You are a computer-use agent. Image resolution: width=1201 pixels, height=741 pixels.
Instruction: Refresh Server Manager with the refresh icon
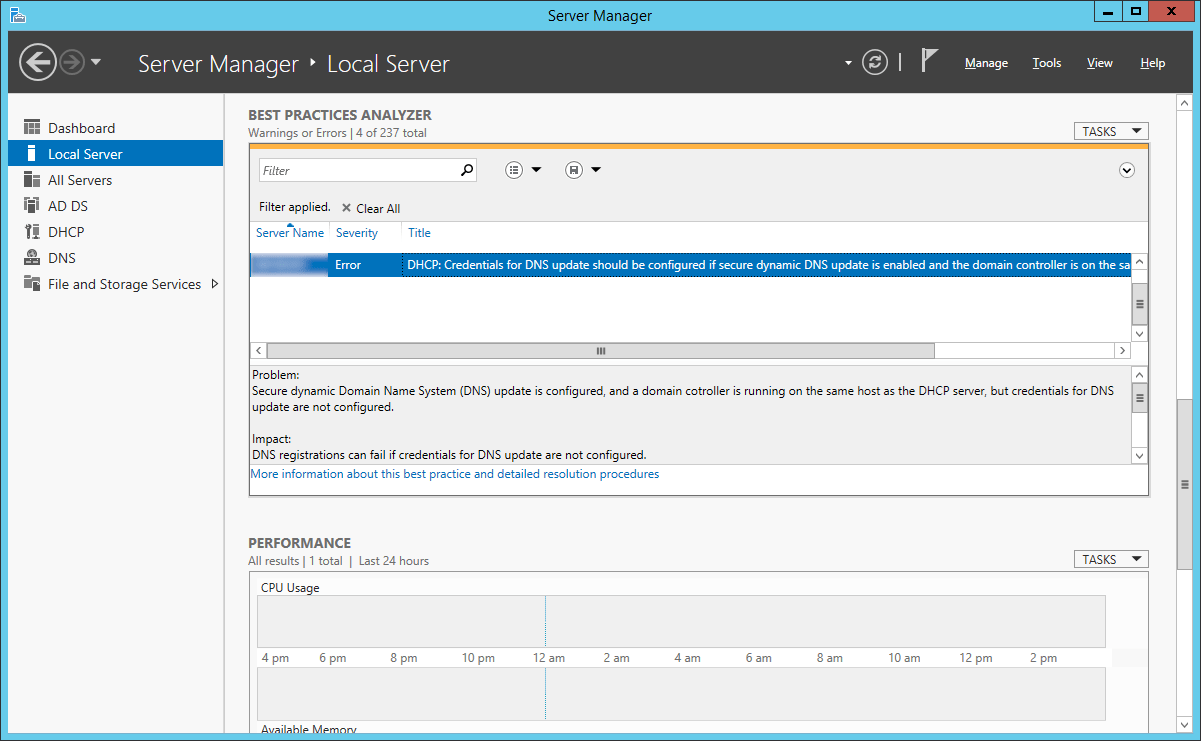875,63
